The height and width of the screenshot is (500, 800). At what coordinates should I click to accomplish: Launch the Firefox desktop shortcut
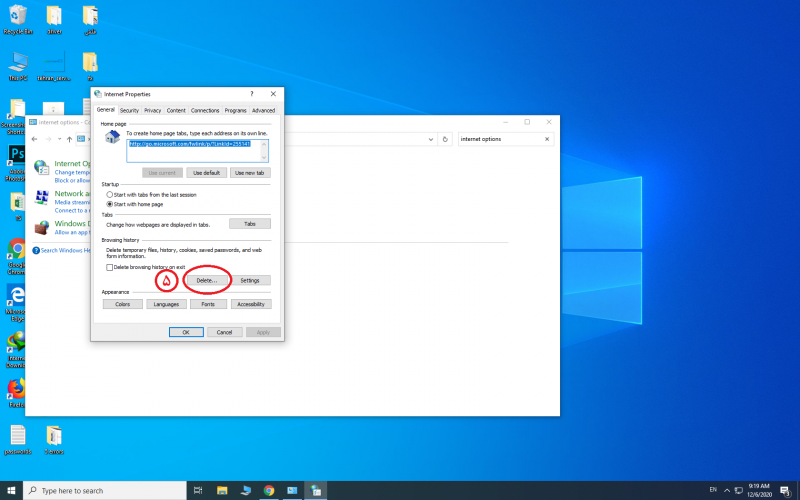17,388
